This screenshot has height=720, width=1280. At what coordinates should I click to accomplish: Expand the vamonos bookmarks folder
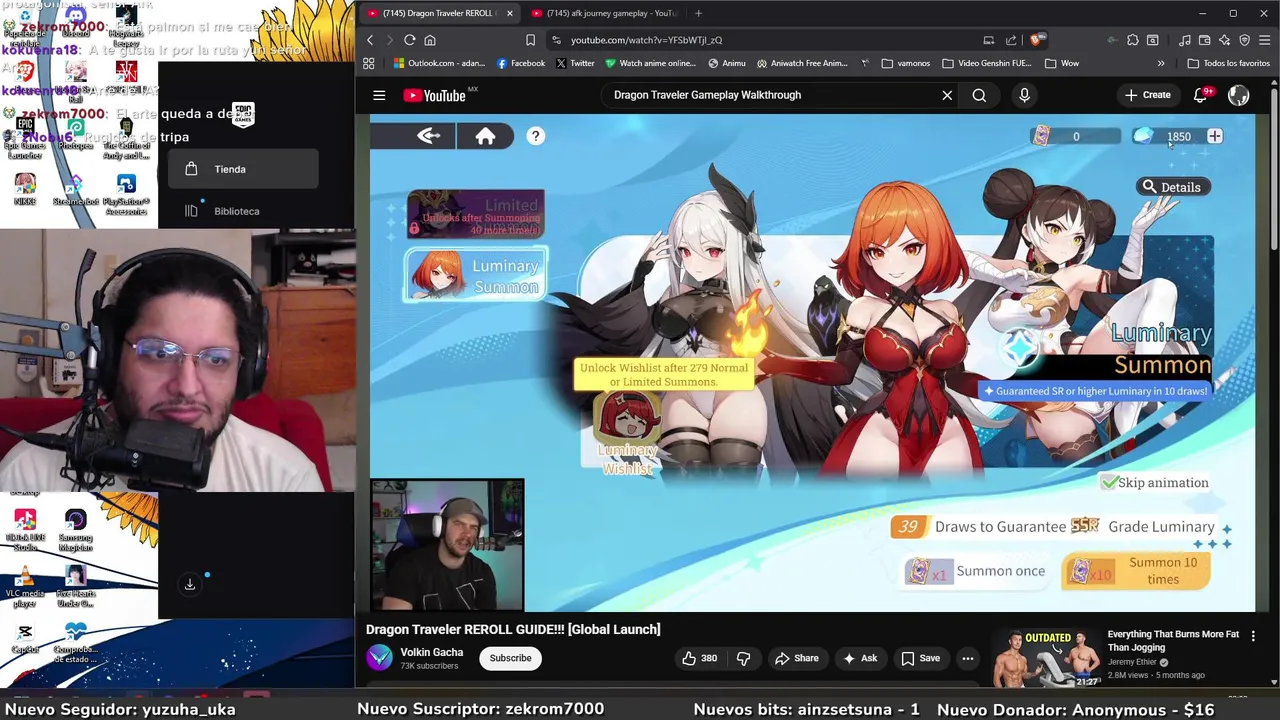(x=906, y=63)
